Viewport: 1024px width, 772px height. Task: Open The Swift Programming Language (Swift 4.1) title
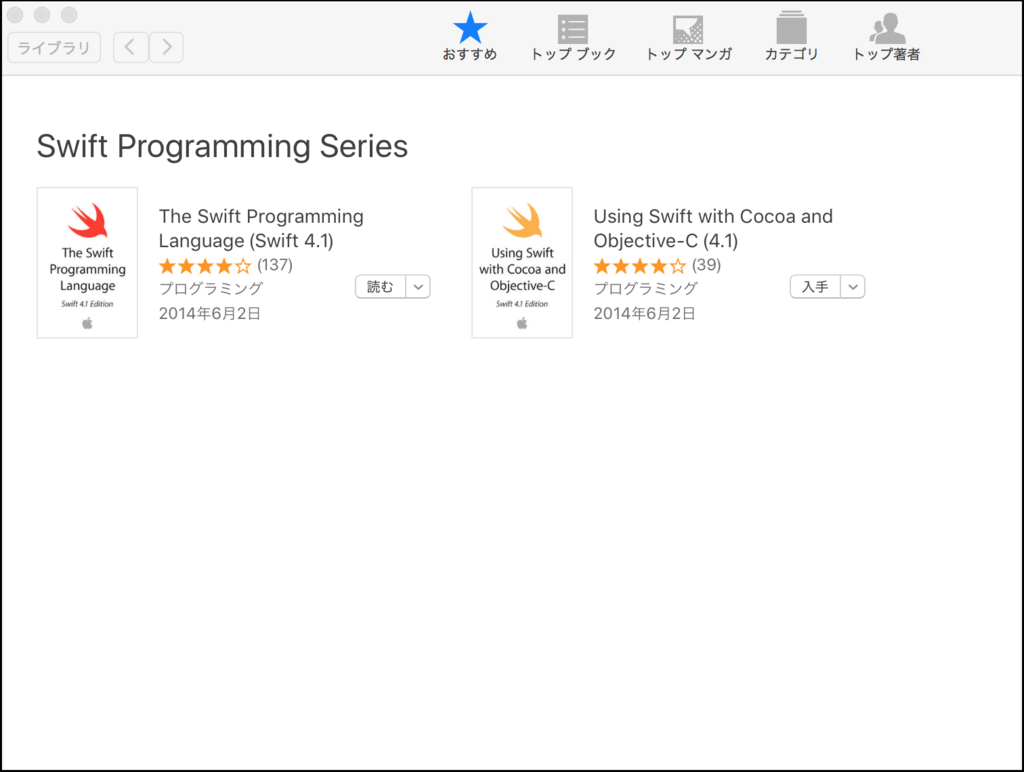pos(261,229)
